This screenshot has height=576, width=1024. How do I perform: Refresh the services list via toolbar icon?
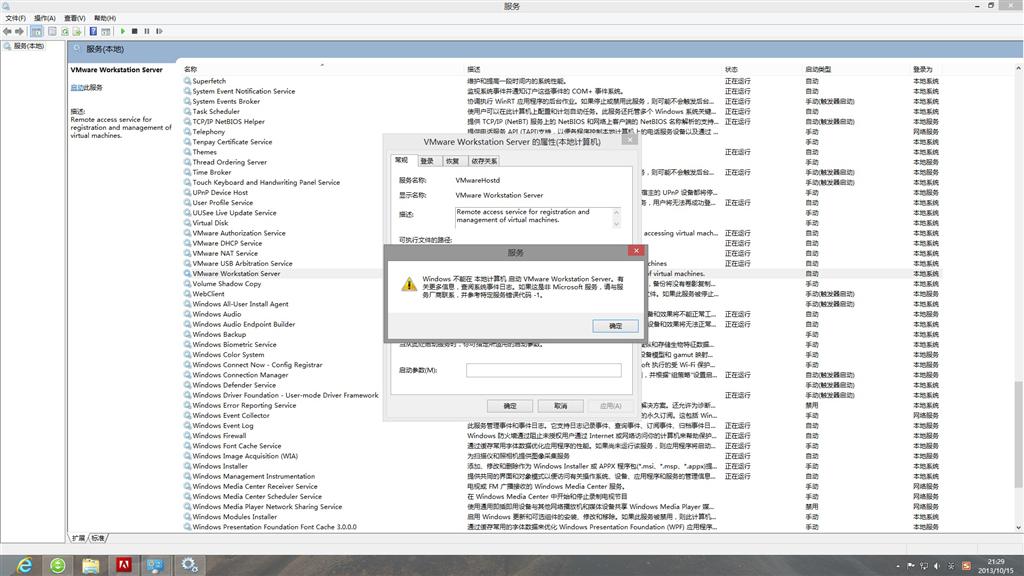(65, 31)
